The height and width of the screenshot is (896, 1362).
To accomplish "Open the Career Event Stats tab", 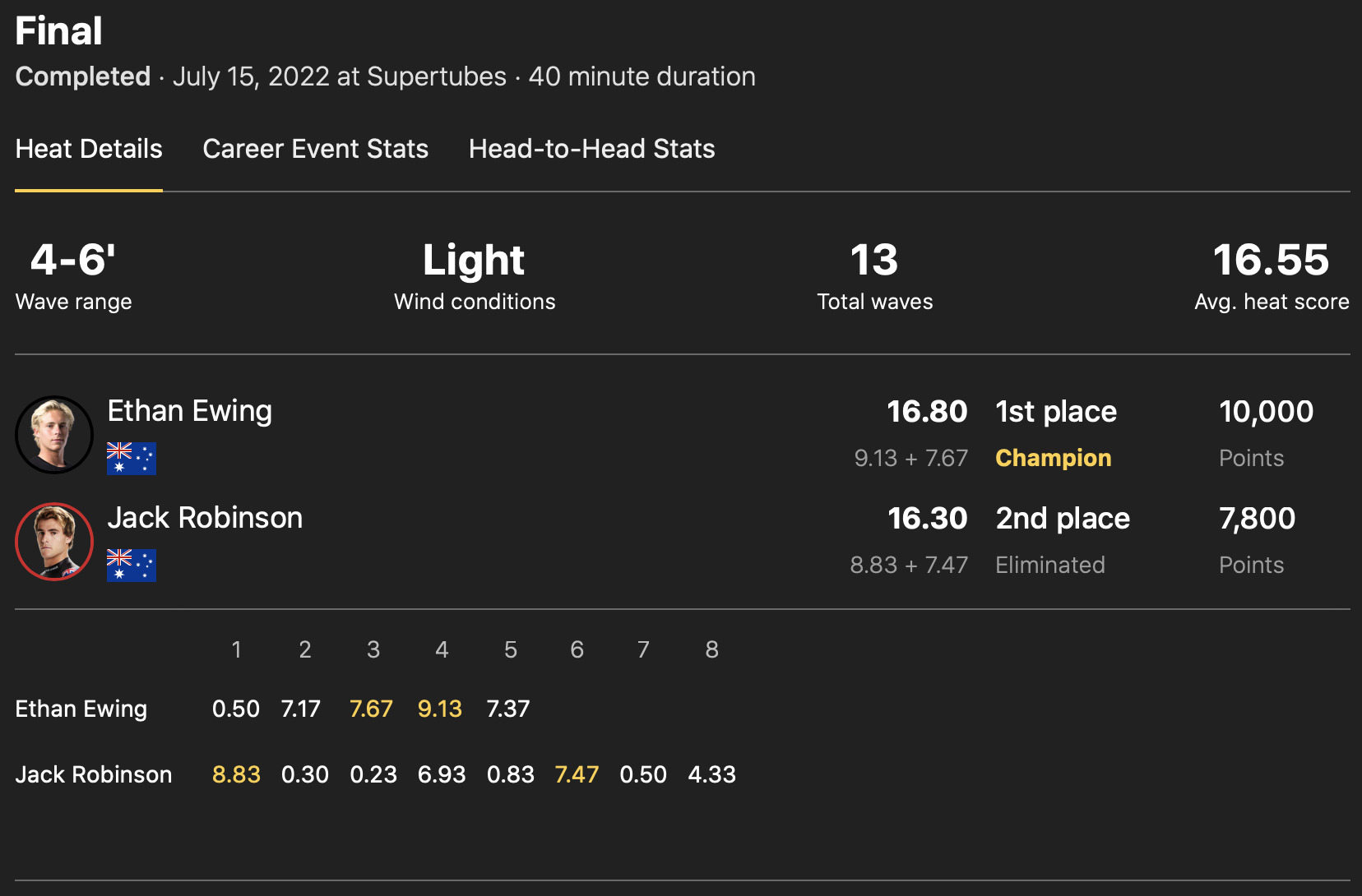I will 315,149.
